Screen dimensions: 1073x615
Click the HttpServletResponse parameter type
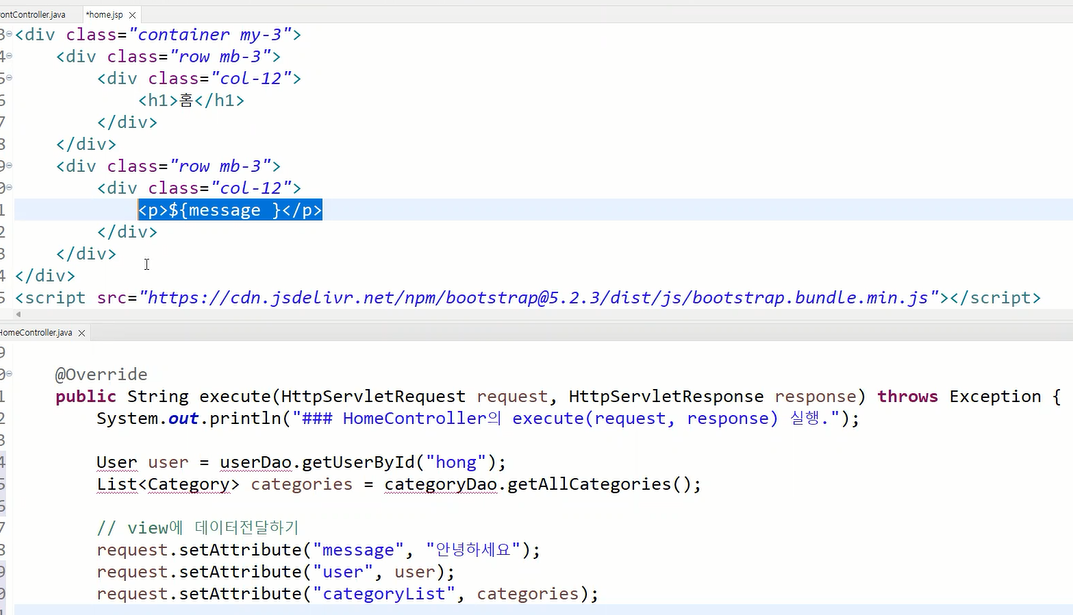pyautogui.click(x=666, y=396)
